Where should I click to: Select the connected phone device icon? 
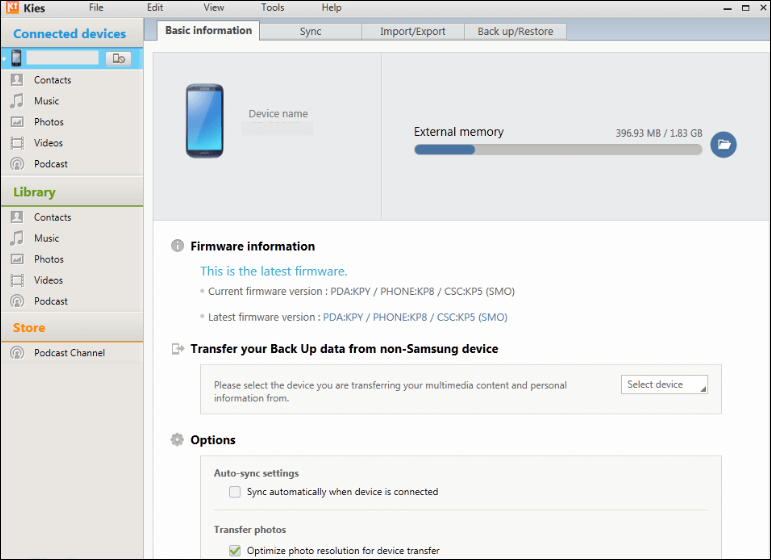16,58
